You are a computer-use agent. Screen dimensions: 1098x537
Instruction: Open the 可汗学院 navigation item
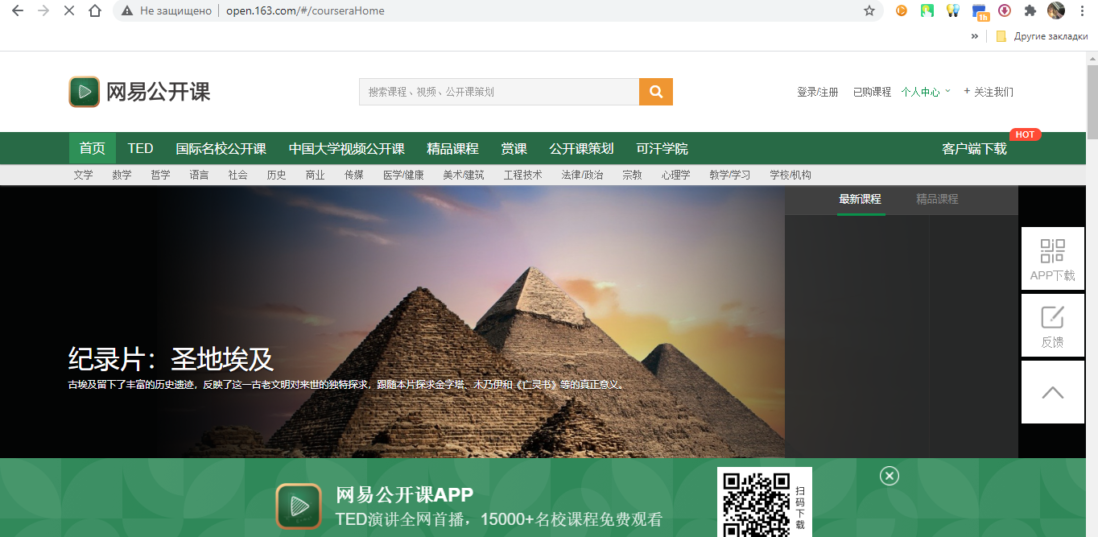[x=662, y=148]
